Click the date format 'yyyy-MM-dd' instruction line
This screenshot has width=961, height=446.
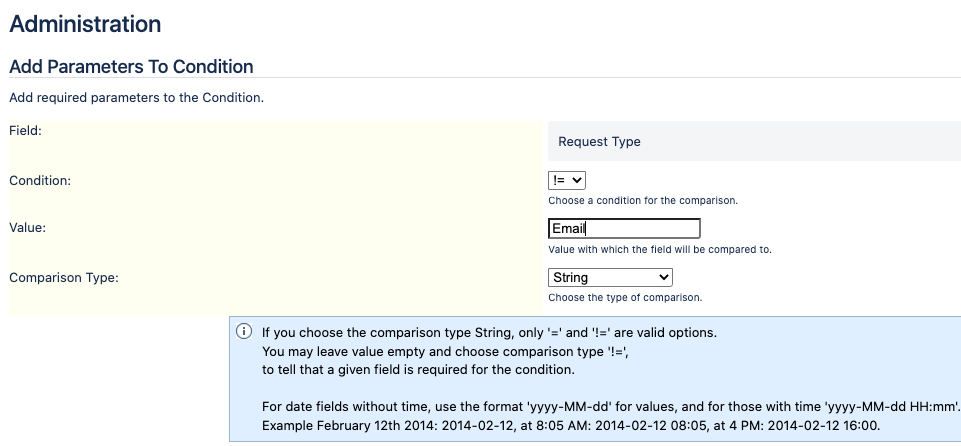(x=611, y=406)
